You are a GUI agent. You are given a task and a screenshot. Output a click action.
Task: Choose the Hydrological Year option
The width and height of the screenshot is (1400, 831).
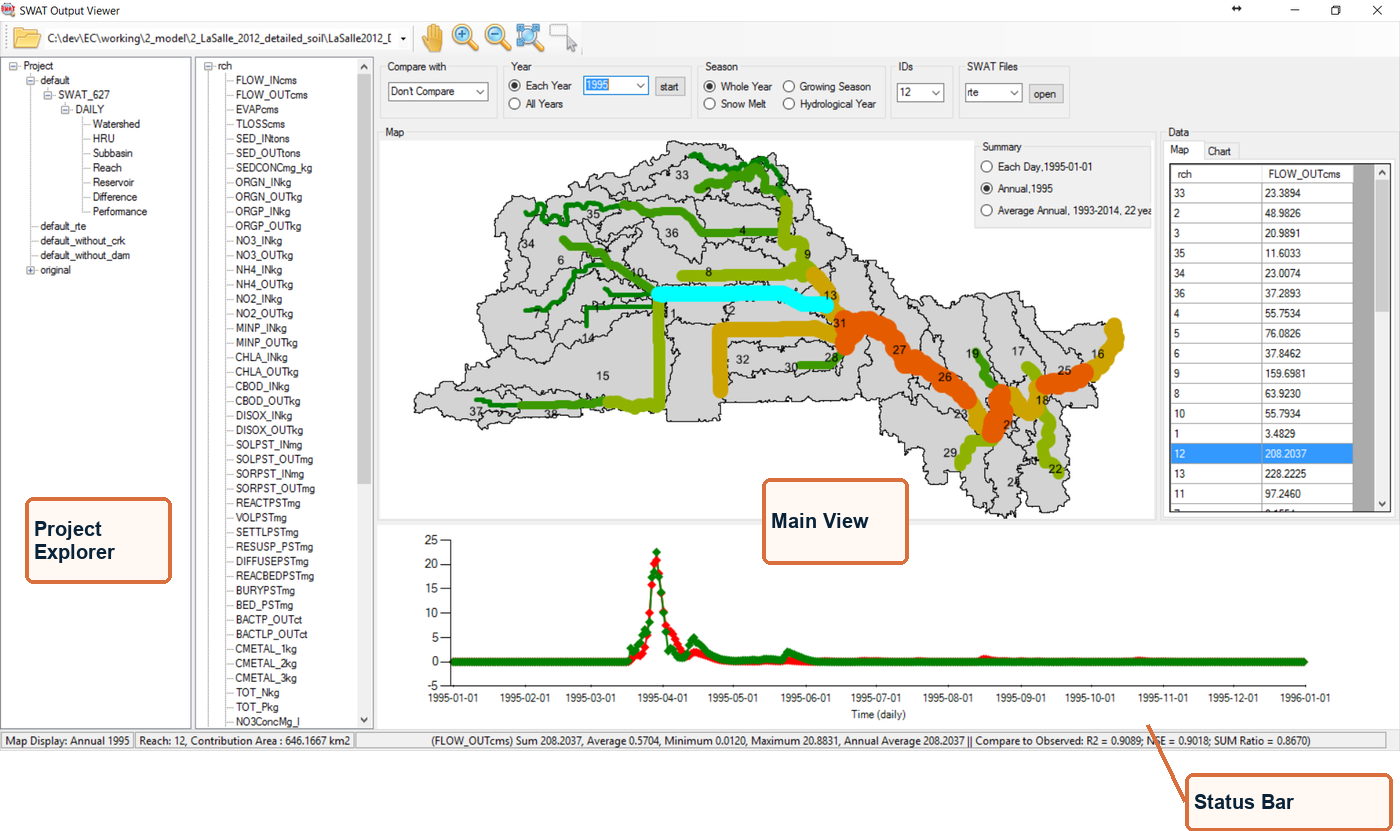click(789, 103)
